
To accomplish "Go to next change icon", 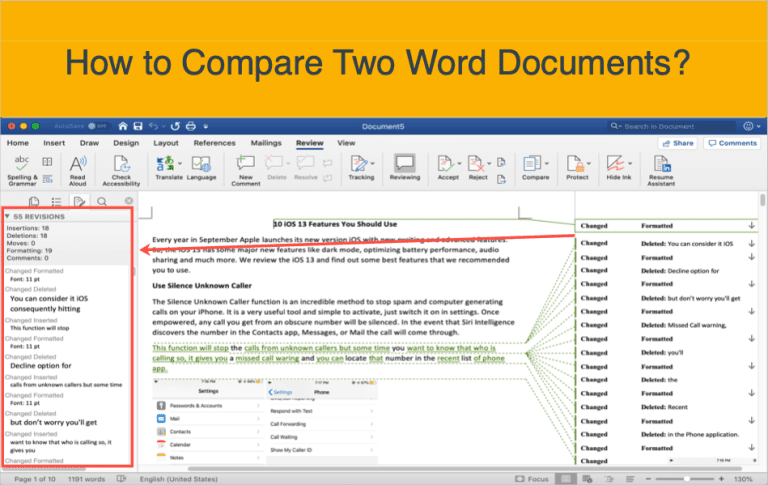I will click(501, 180).
